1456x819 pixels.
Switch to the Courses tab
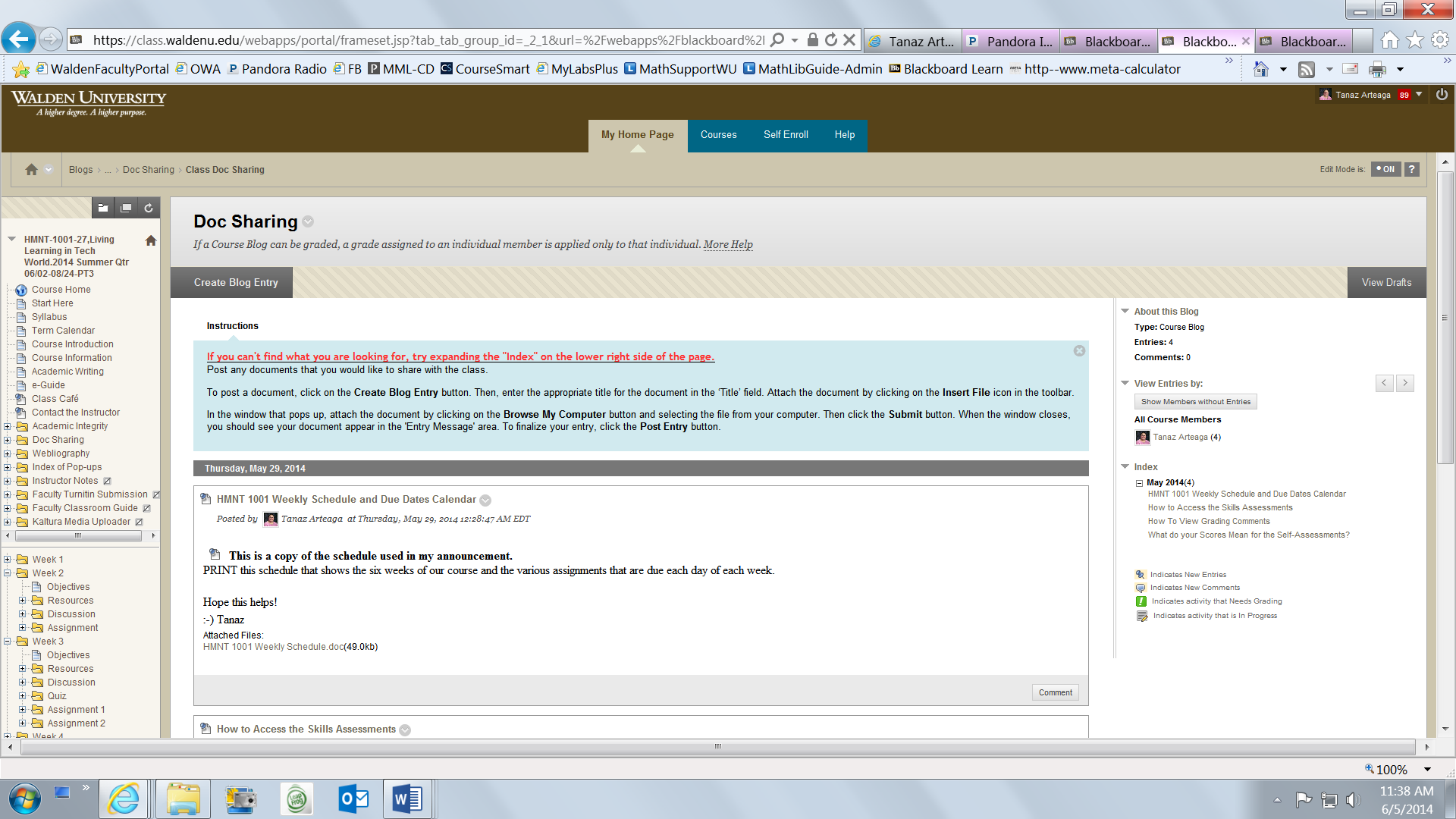tap(718, 135)
